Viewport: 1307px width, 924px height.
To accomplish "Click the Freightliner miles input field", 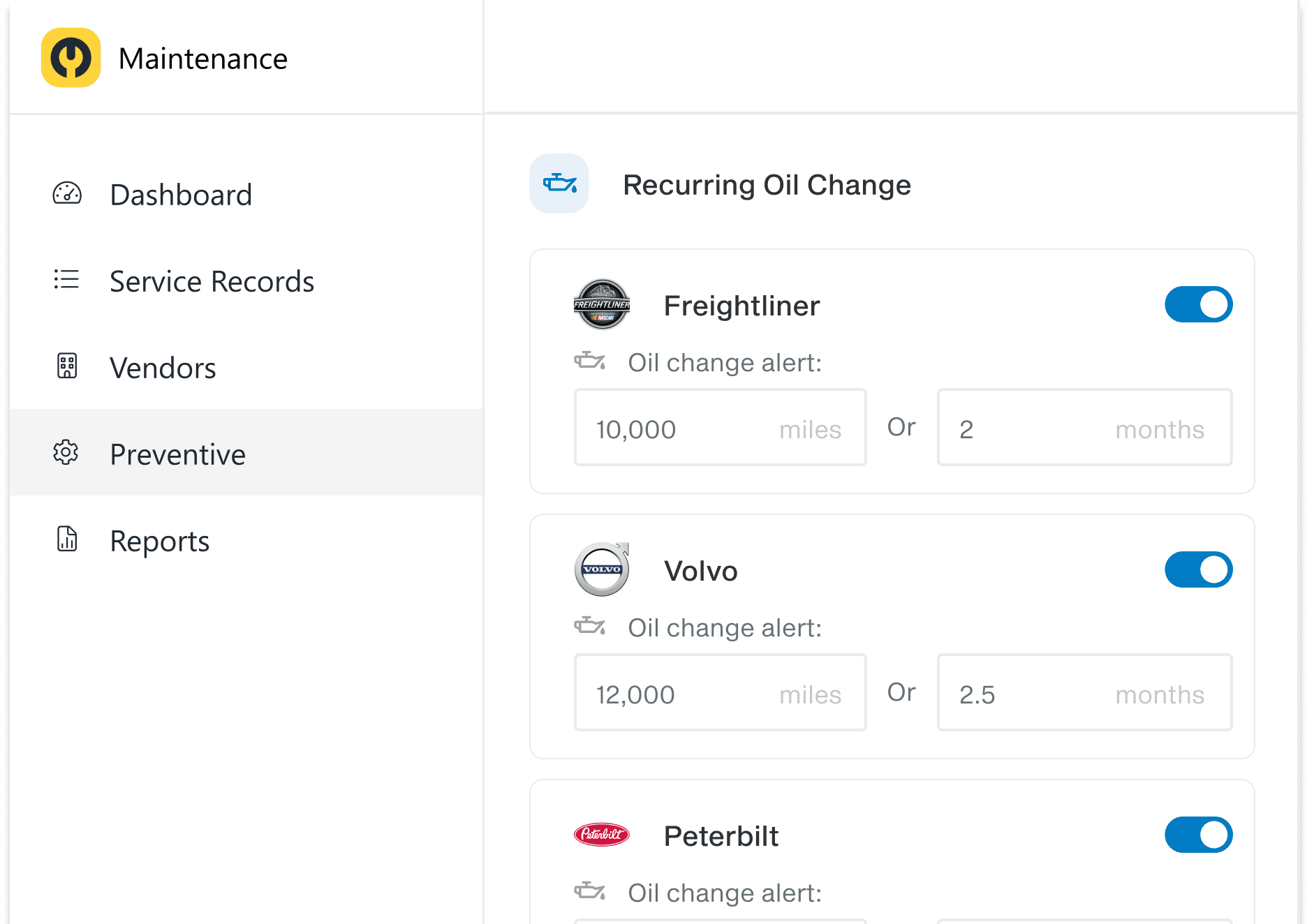I will pyautogui.click(x=719, y=427).
